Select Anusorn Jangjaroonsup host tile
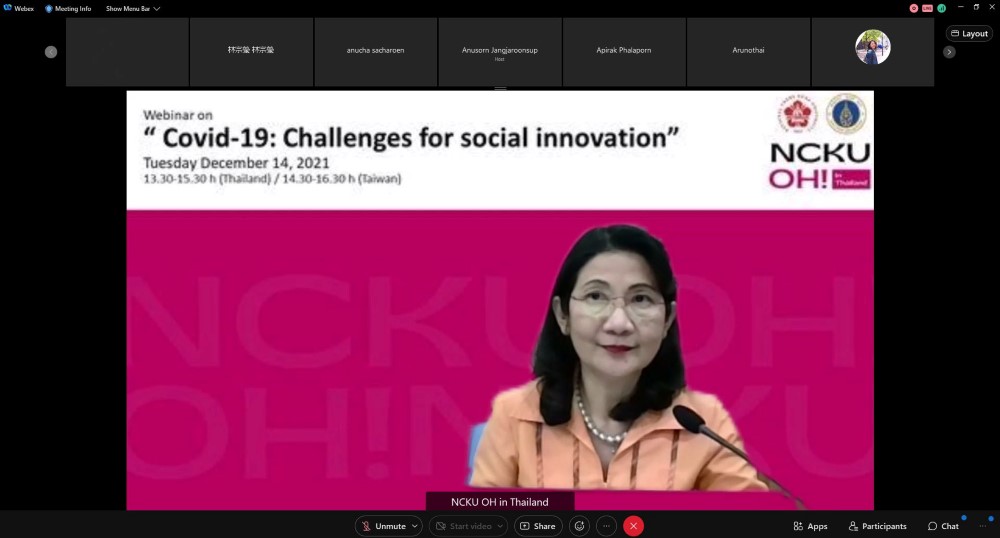 click(500, 52)
